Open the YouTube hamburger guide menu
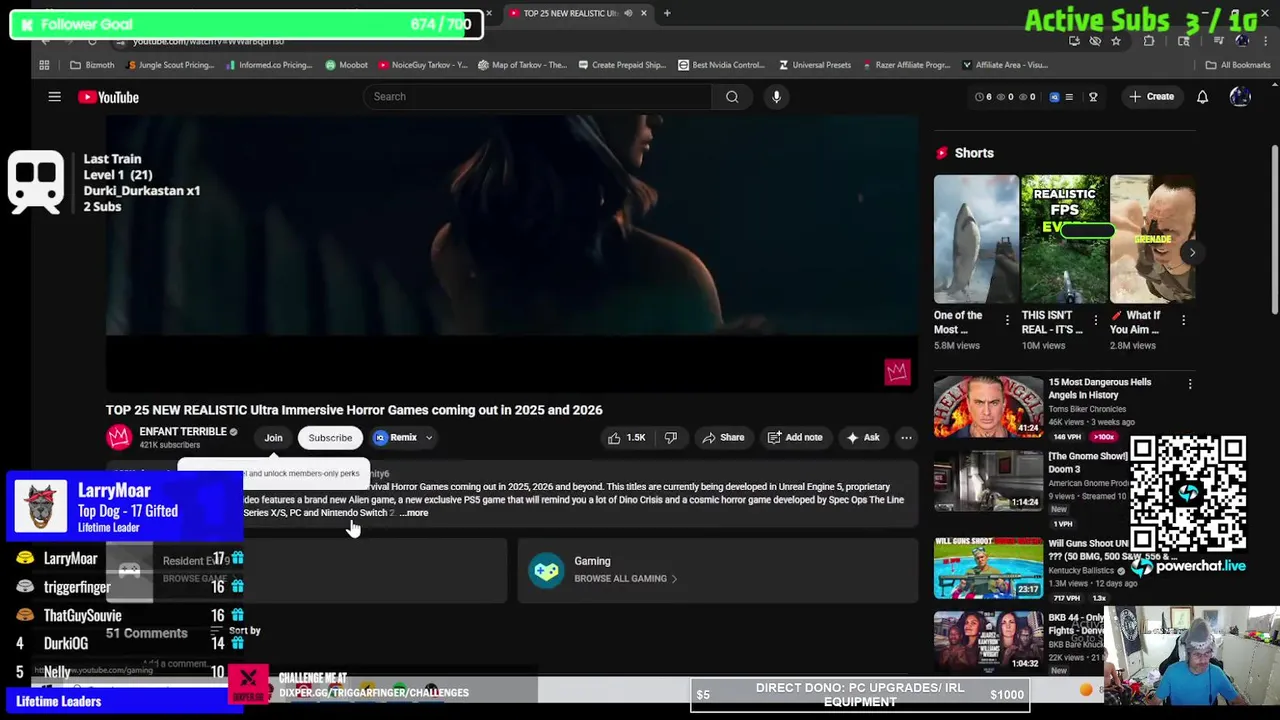 [55, 97]
